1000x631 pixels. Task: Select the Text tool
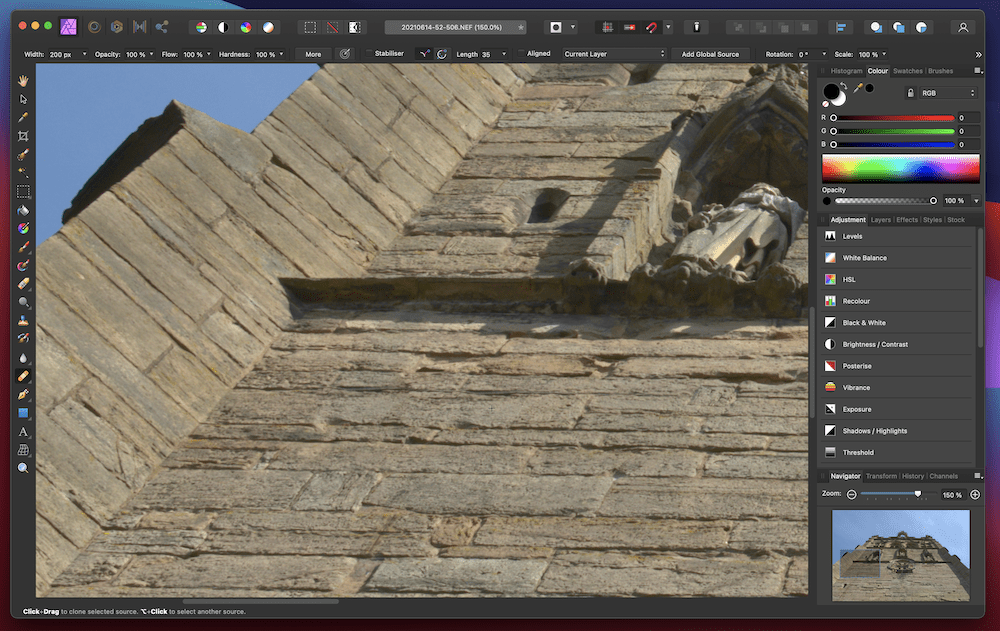click(22, 432)
